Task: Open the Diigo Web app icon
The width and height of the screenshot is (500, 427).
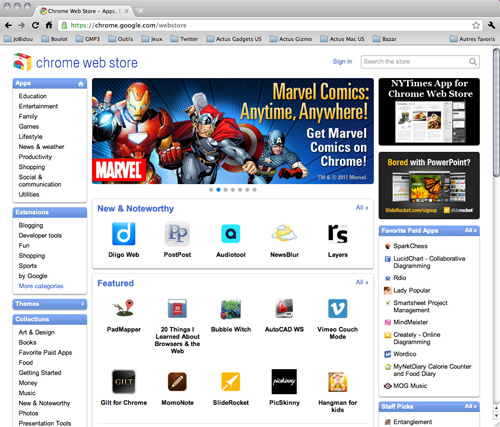Action: 124,234
